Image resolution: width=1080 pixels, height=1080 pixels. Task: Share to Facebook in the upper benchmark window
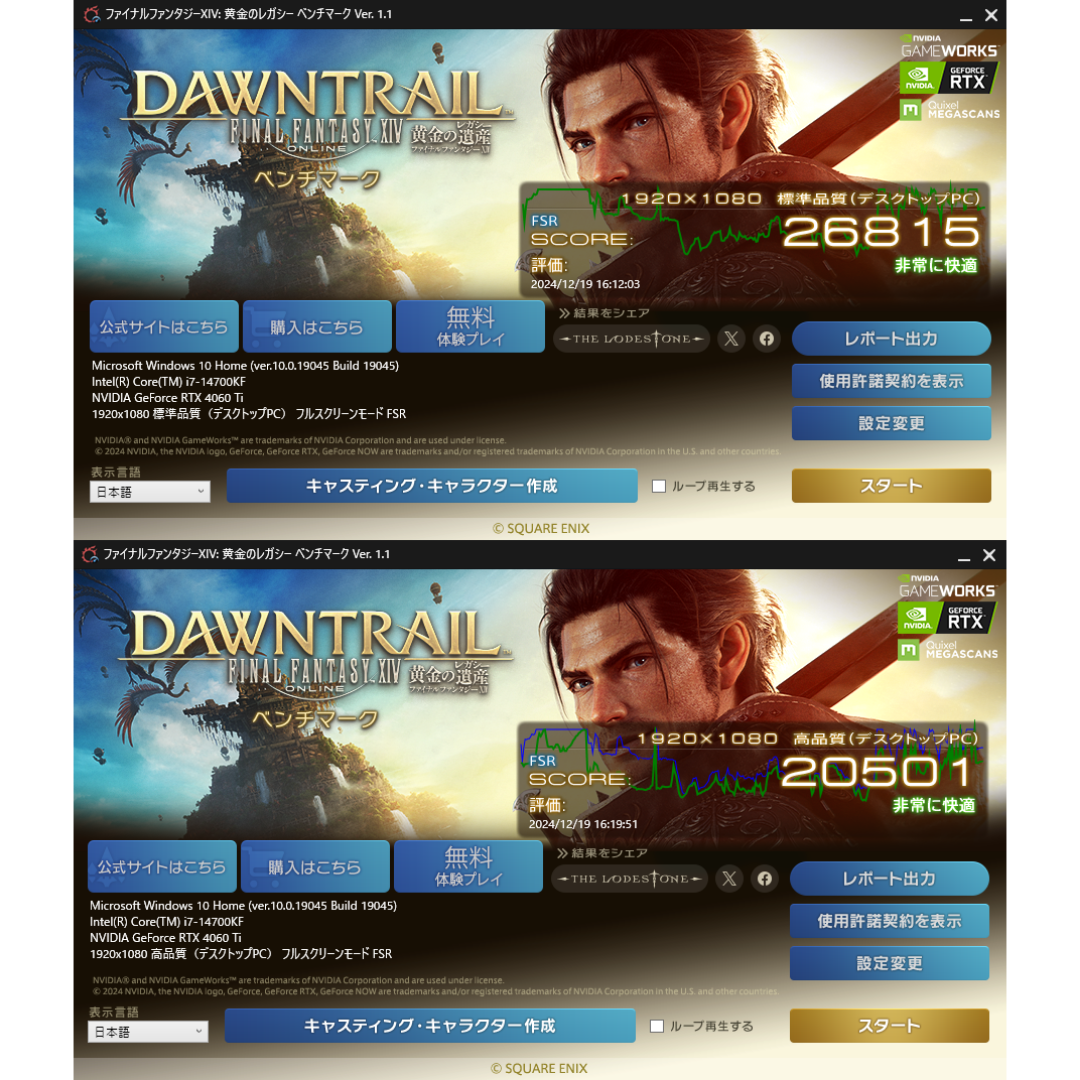click(x=766, y=339)
